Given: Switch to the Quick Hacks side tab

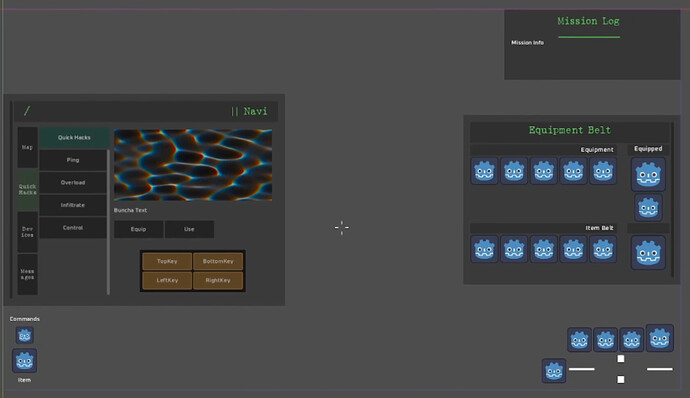Looking at the screenshot, I should [27, 190].
